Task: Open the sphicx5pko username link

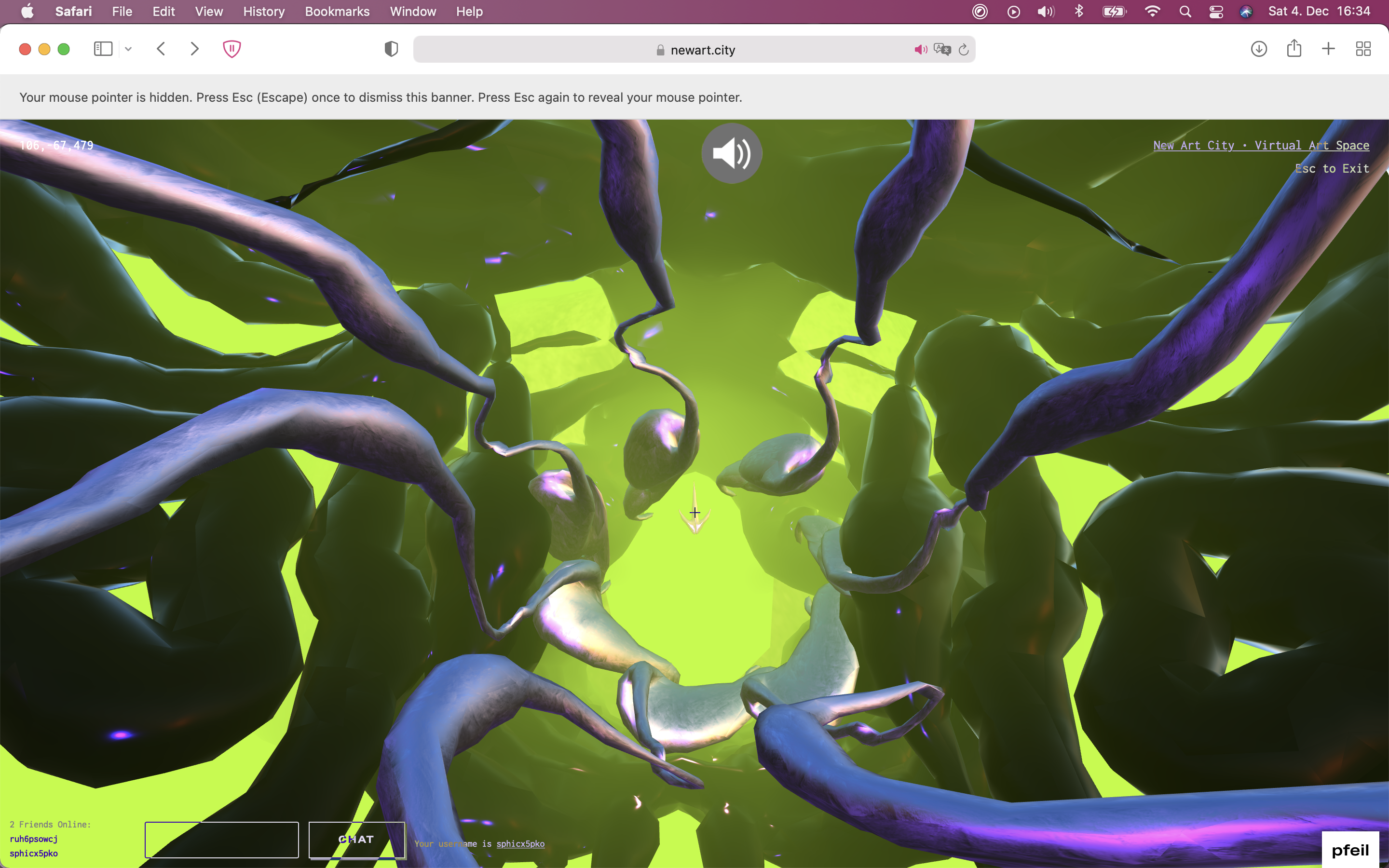Action: point(520,843)
